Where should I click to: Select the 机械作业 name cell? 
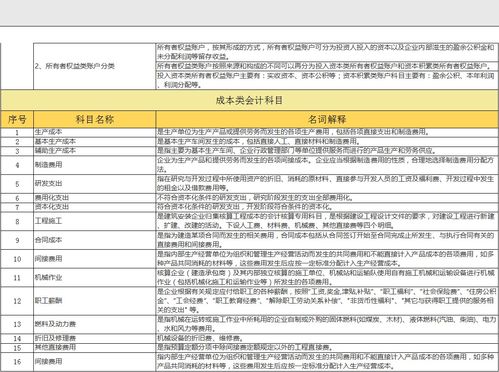tap(95, 277)
